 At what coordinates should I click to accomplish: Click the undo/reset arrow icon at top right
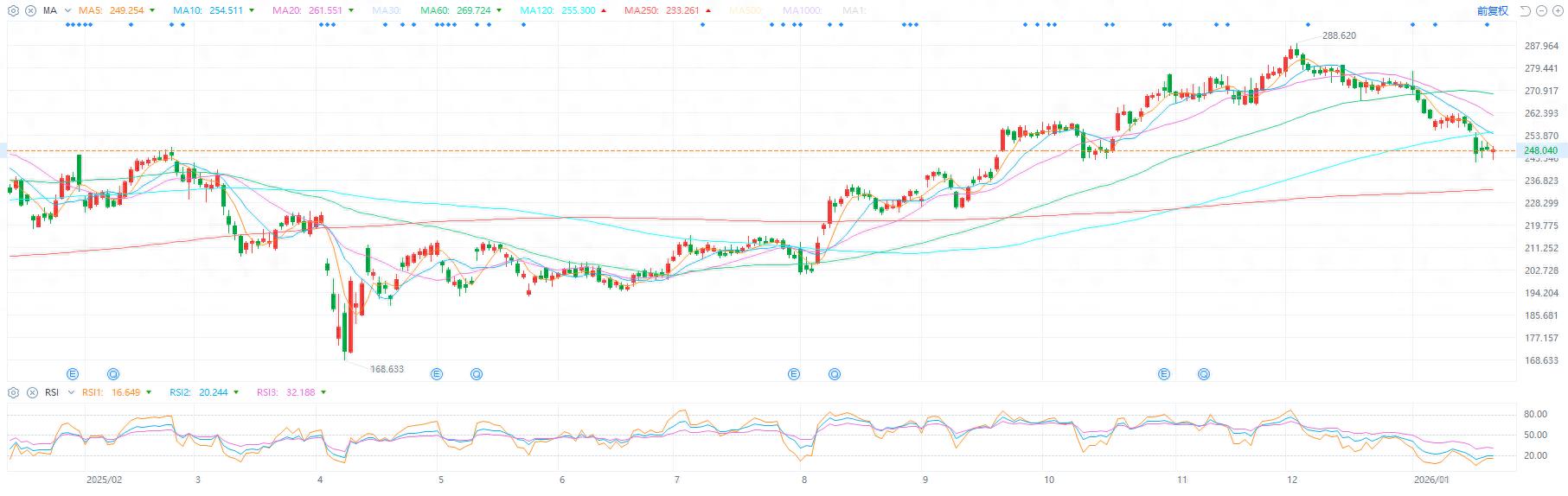click(x=1525, y=10)
